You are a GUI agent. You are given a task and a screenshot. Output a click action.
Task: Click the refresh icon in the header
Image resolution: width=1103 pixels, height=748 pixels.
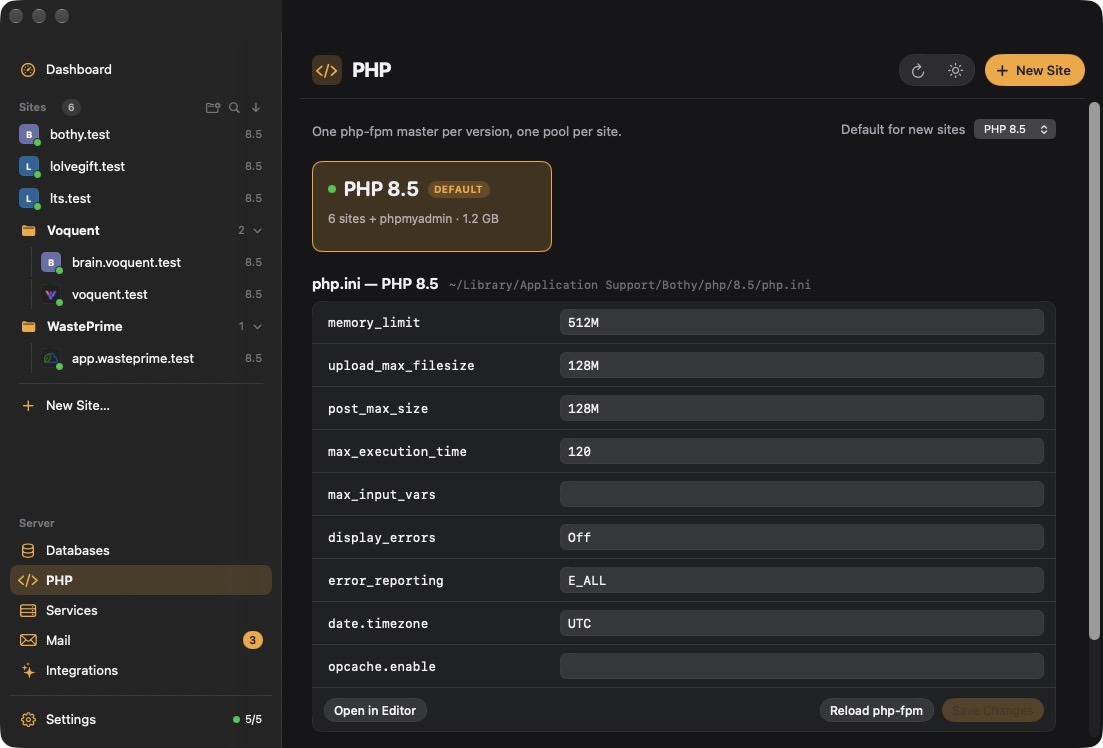tap(917, 70)
